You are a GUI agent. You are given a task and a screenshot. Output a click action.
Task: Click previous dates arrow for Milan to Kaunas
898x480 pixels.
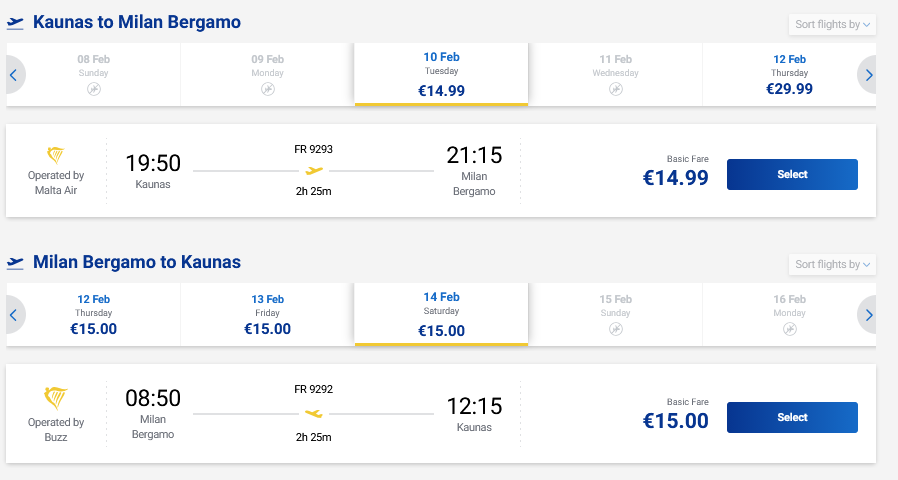[x=13, y=315]
